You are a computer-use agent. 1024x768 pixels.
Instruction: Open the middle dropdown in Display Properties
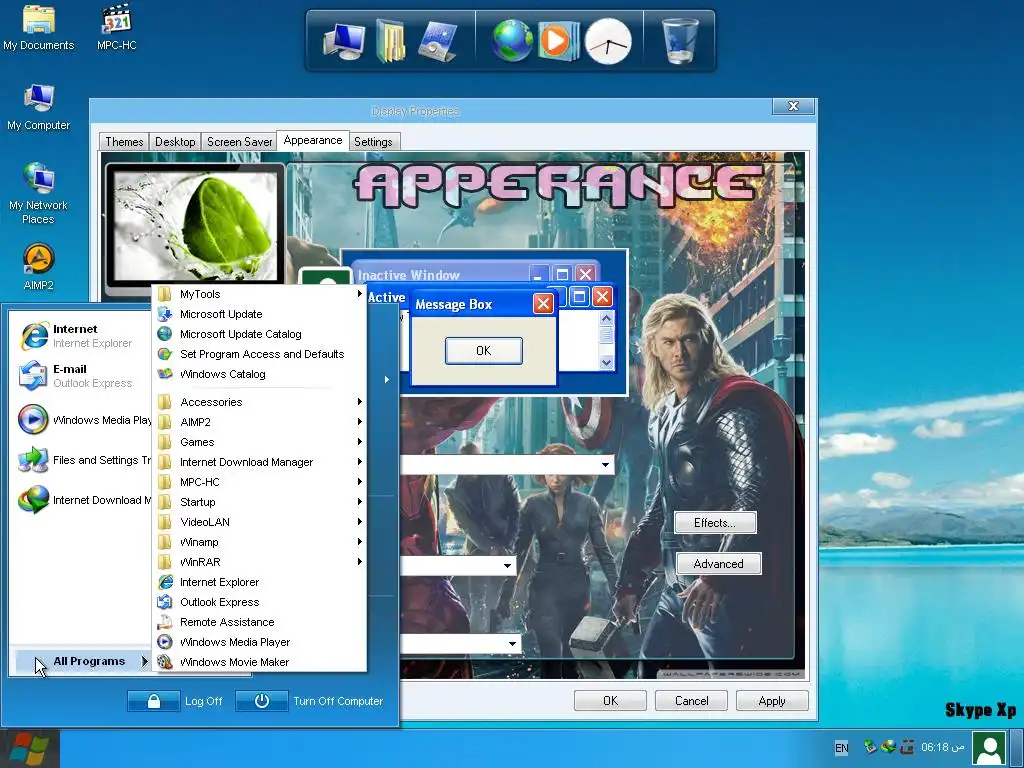pyautogui.click(x=507, y=566)
